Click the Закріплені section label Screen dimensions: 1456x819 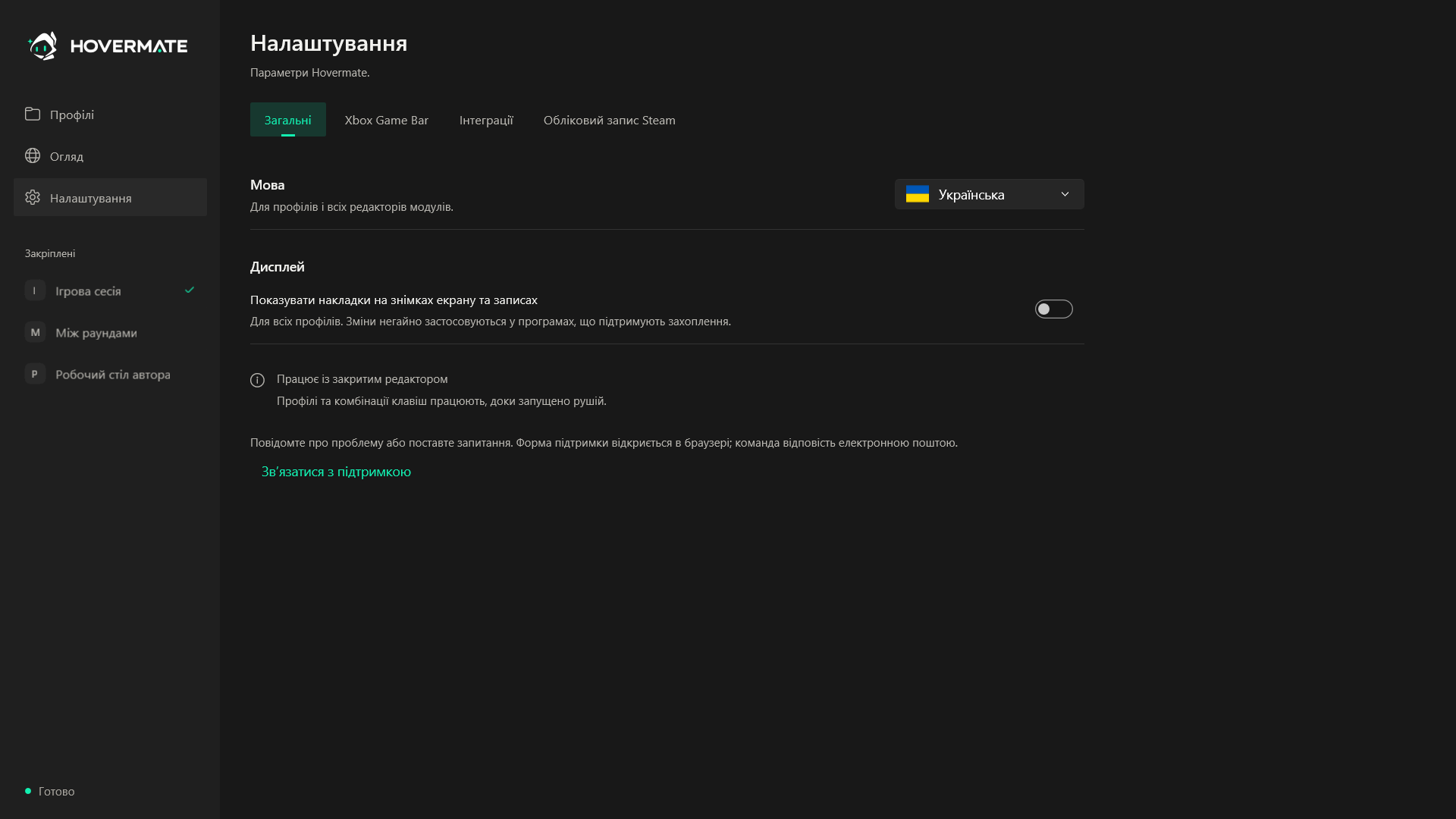pyautogui.click(x=50, y=253)
